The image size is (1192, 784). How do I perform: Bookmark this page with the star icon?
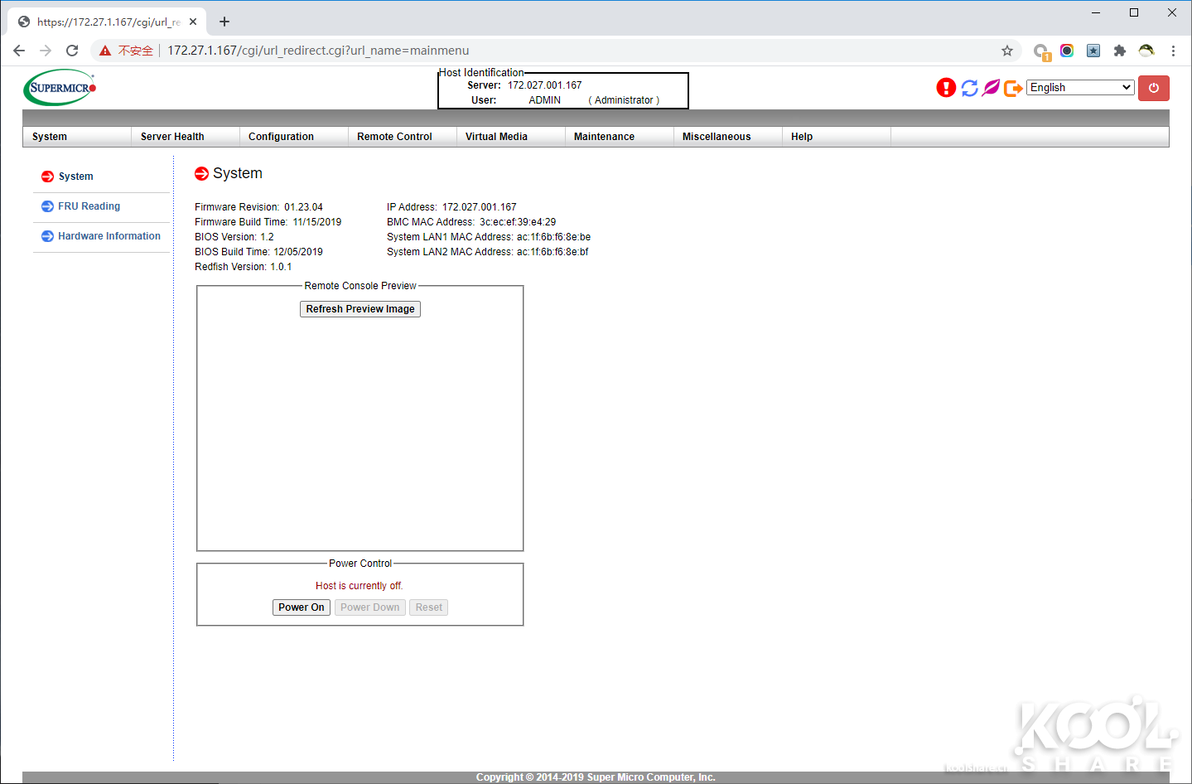coord(1007,51)
